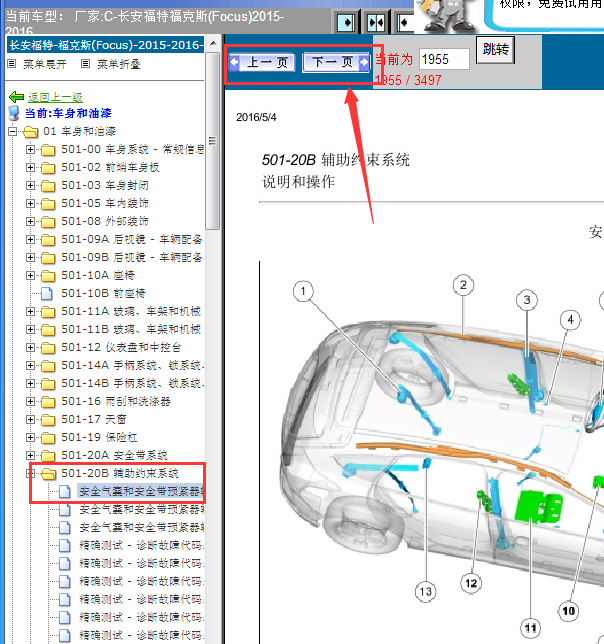Select the 长安福特-福克斯(Focus)-2015-2016 header
This screenshot has height=644, width=604.
[106, 45]
